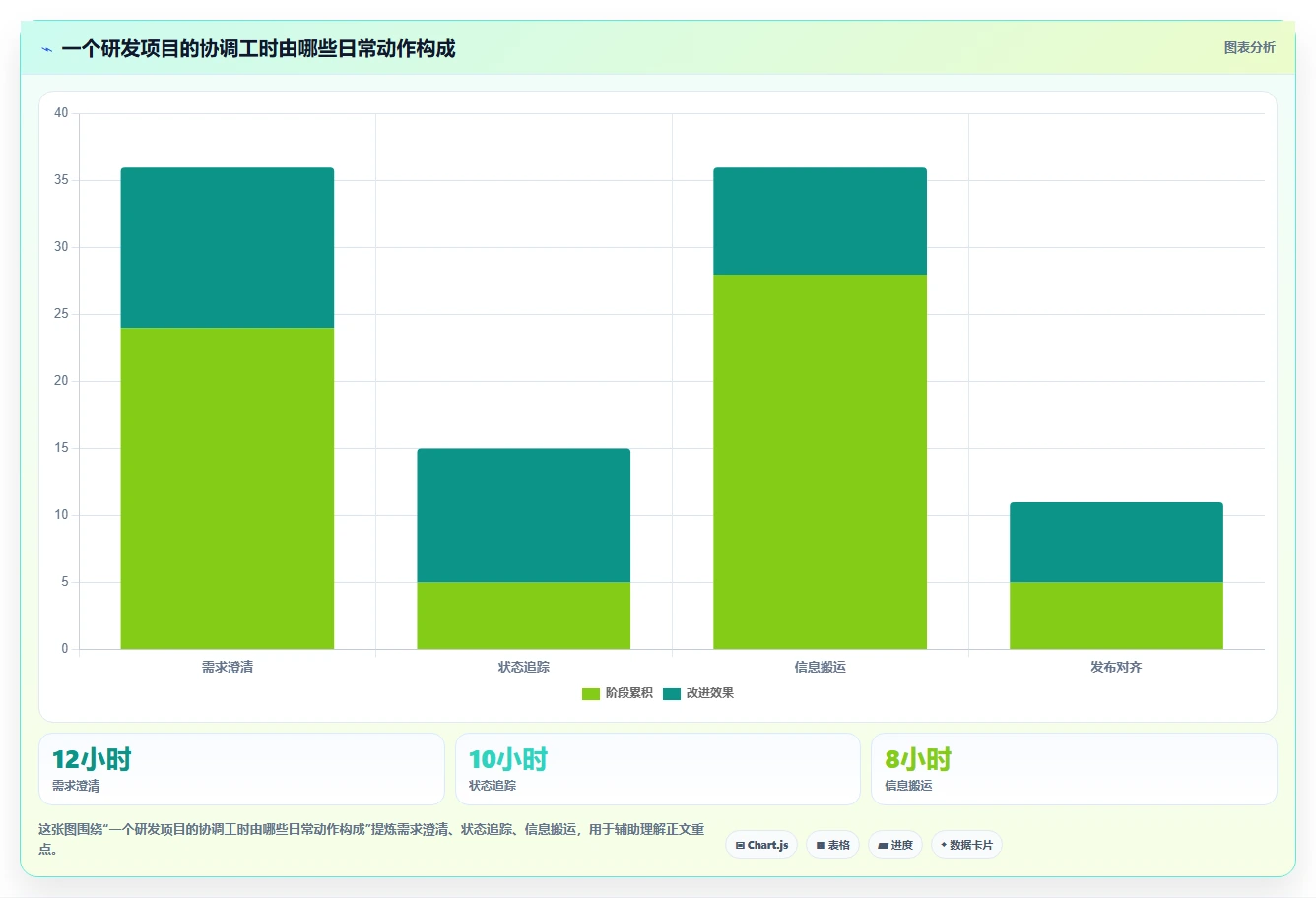Open the 10小时 状态追踪 data card
Screen dimensions: 1316x898
click(658, 769)
